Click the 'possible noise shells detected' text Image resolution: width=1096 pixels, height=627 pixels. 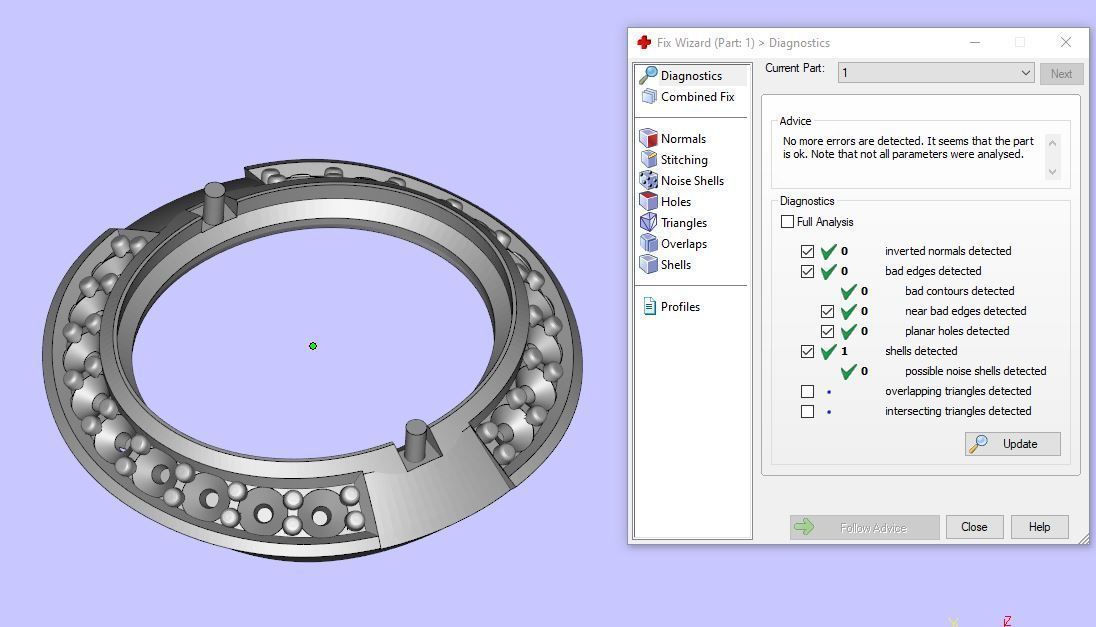click(x=976, y=371)
